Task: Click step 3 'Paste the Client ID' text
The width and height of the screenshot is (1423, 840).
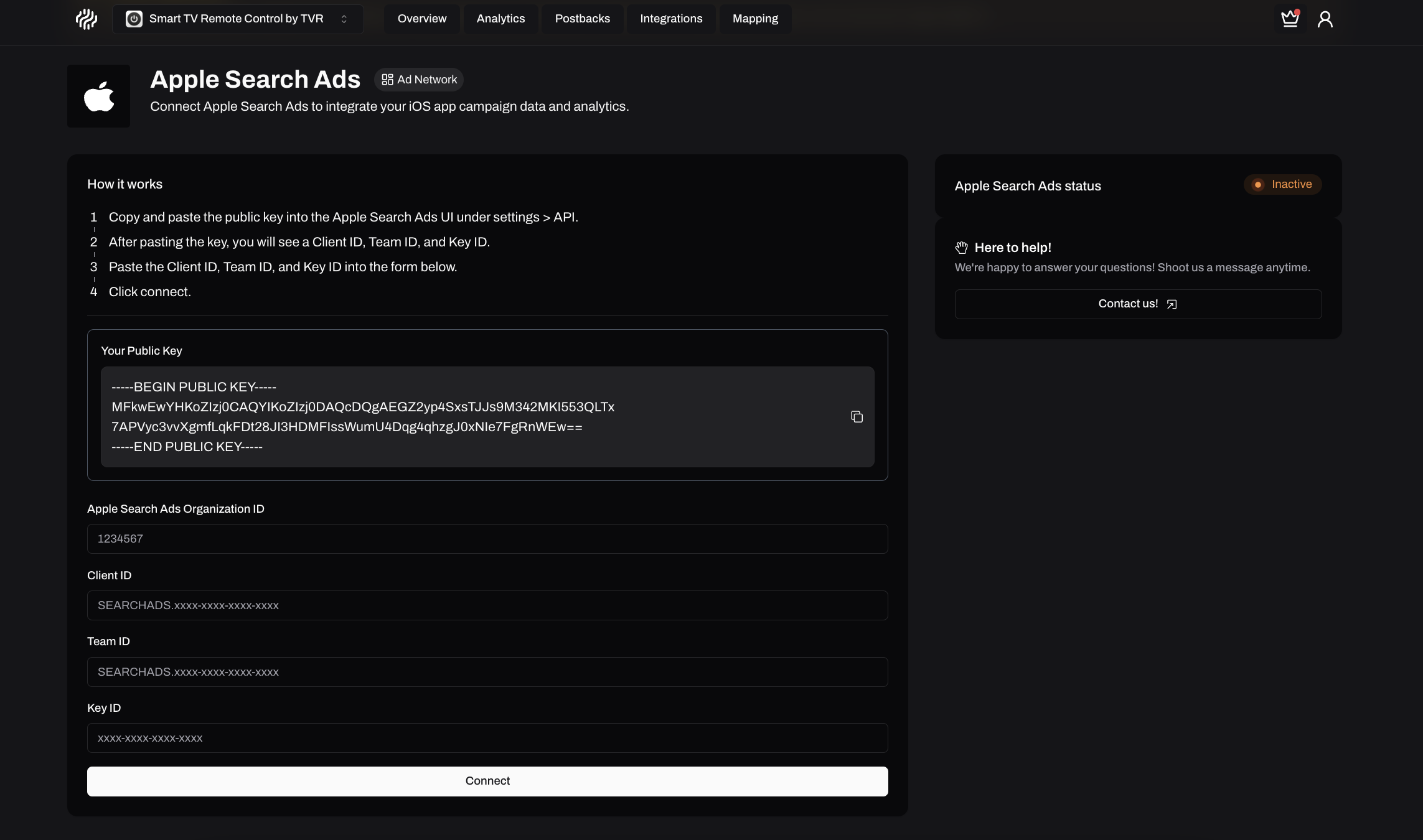Action: 283,267
